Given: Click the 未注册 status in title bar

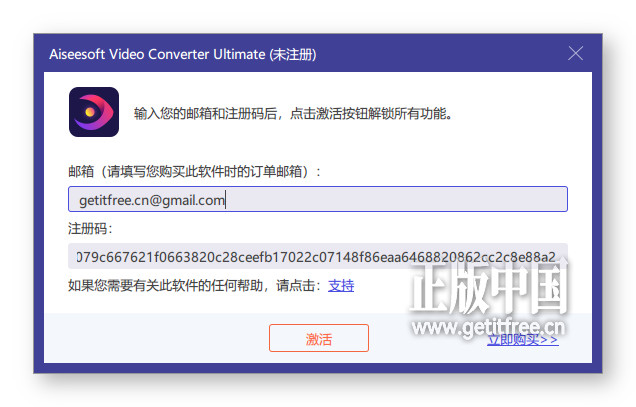Looking at the screenshot, I should [293, 54].
